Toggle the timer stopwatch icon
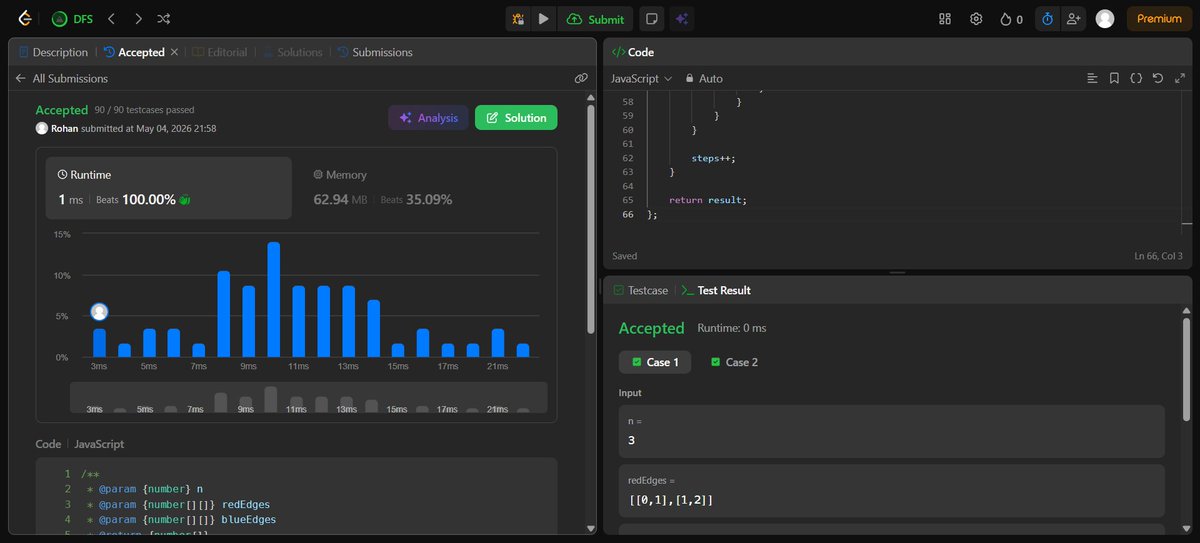Screen dimensions: 1200x543 1047,18
